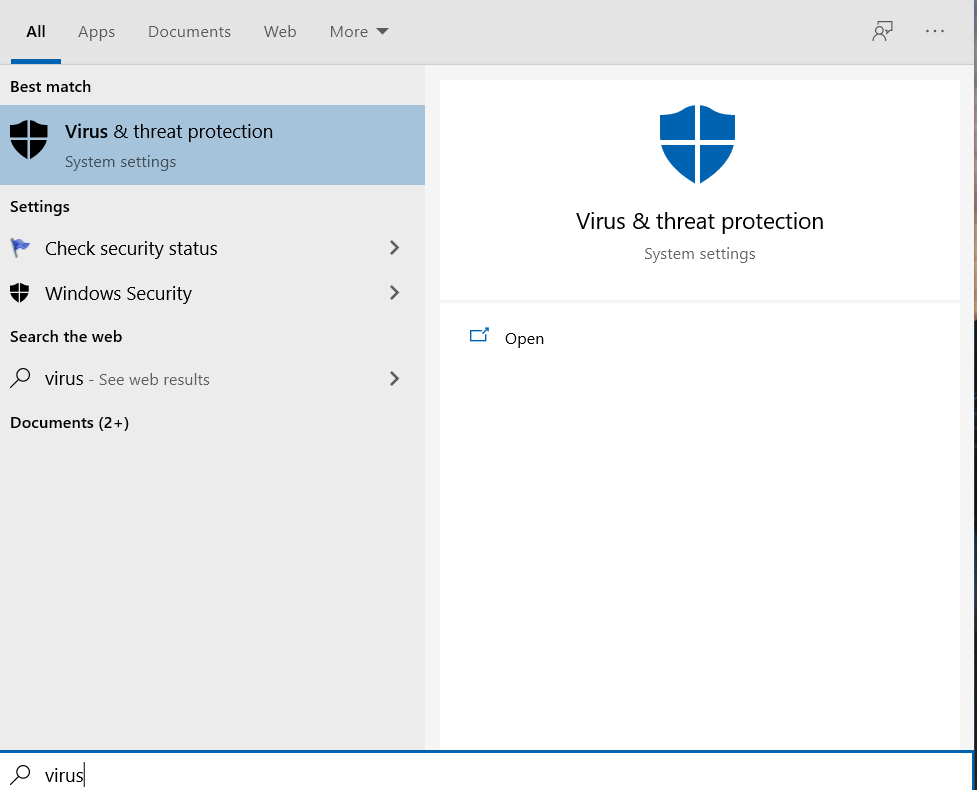Click the Search the web header
The image size is (977, 790).
coord(66,336)
